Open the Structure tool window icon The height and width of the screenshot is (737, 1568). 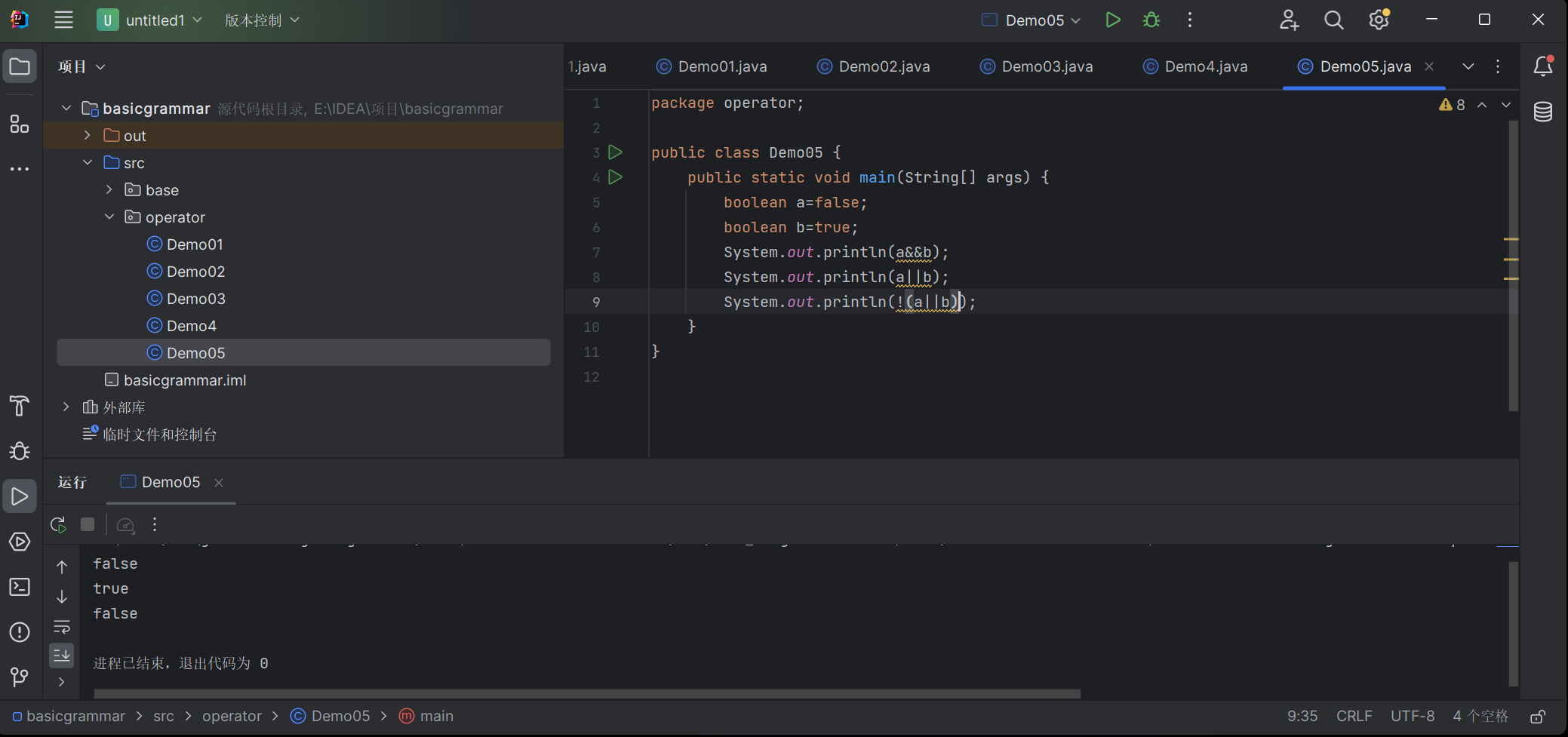[x=20, y=124]
